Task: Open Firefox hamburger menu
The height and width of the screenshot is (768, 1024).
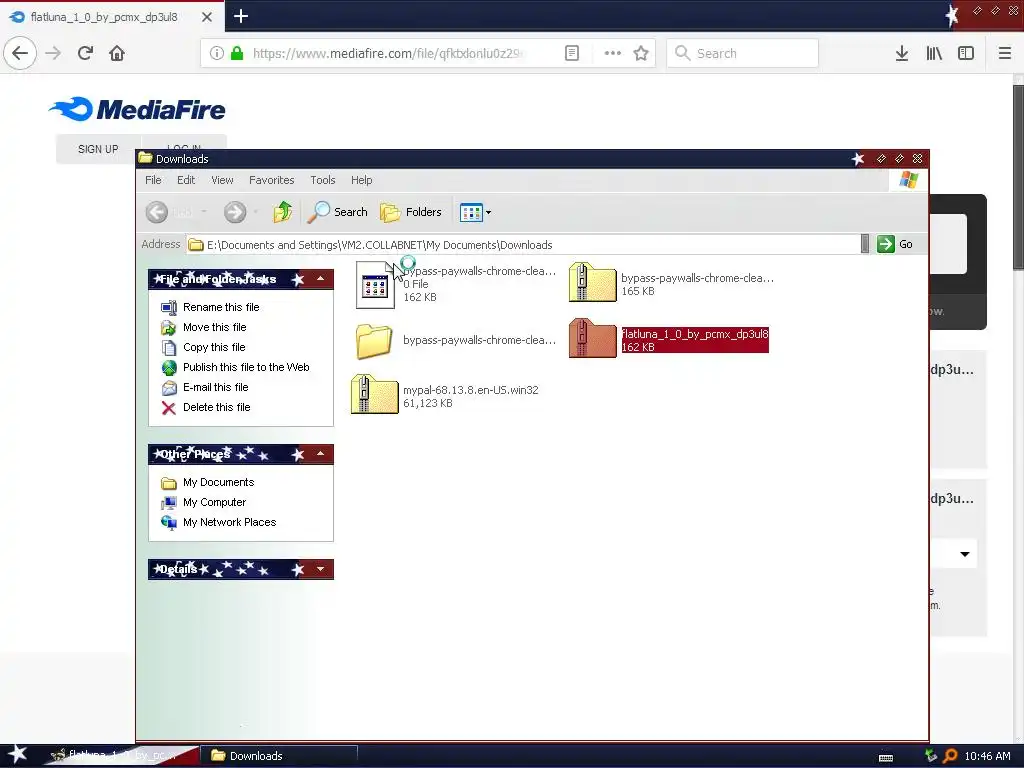Action: 1005,53
